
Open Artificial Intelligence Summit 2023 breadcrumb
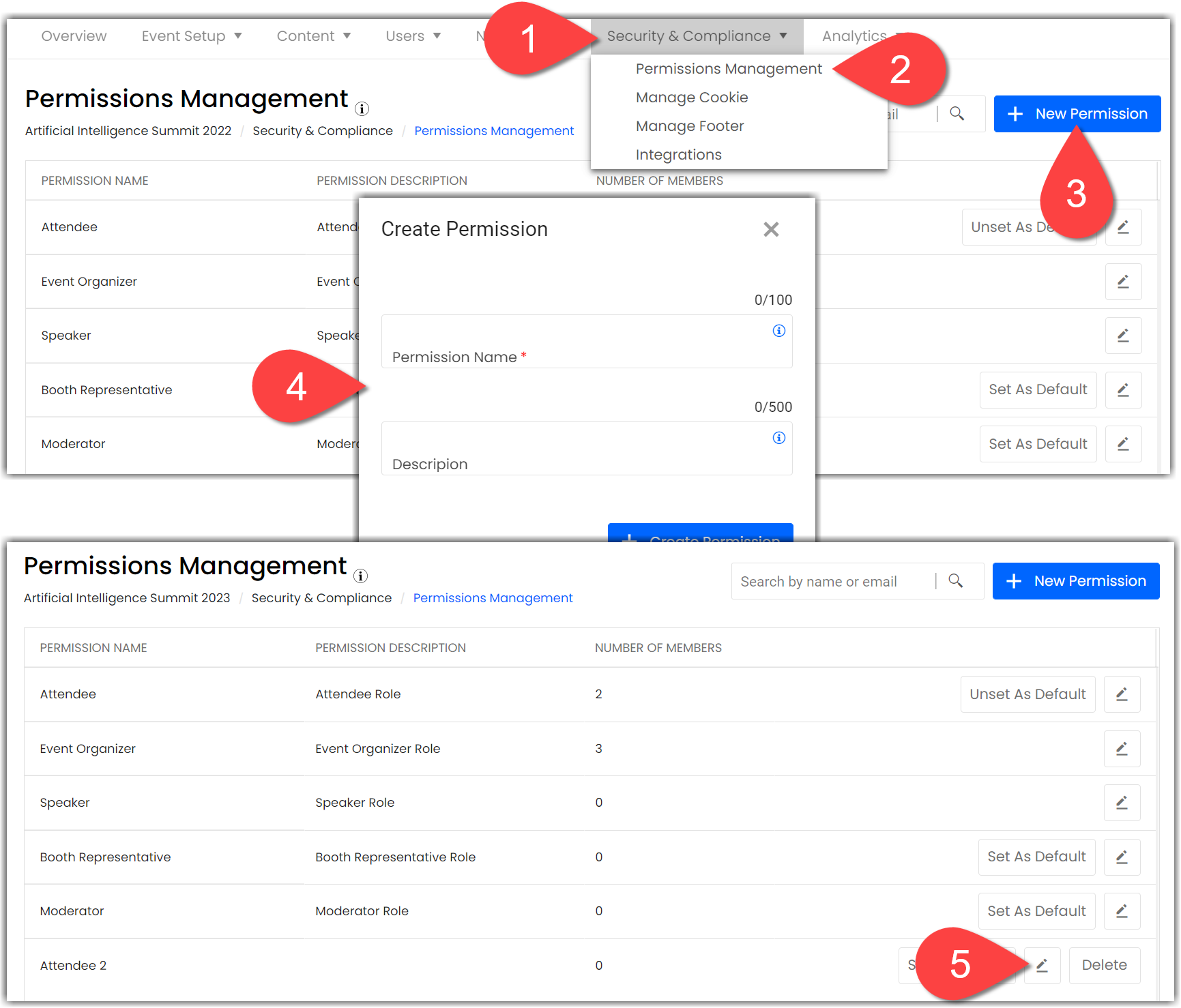(127, 598)
